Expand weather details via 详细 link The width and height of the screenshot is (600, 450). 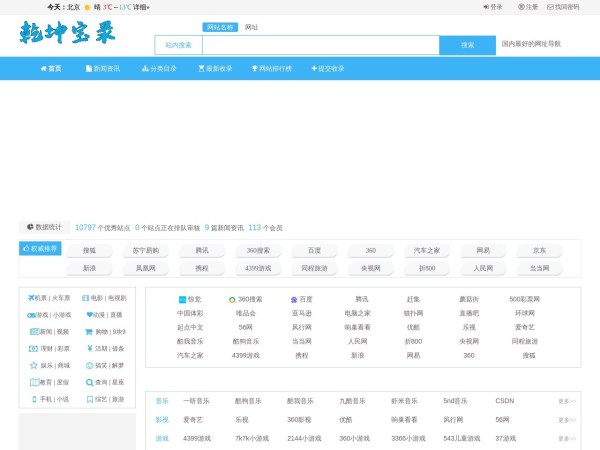(x=140, y=7)
